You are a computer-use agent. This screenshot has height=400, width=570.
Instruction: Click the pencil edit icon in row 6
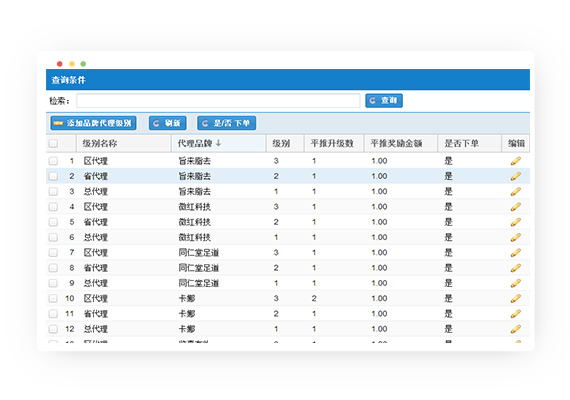pos(515,237)
